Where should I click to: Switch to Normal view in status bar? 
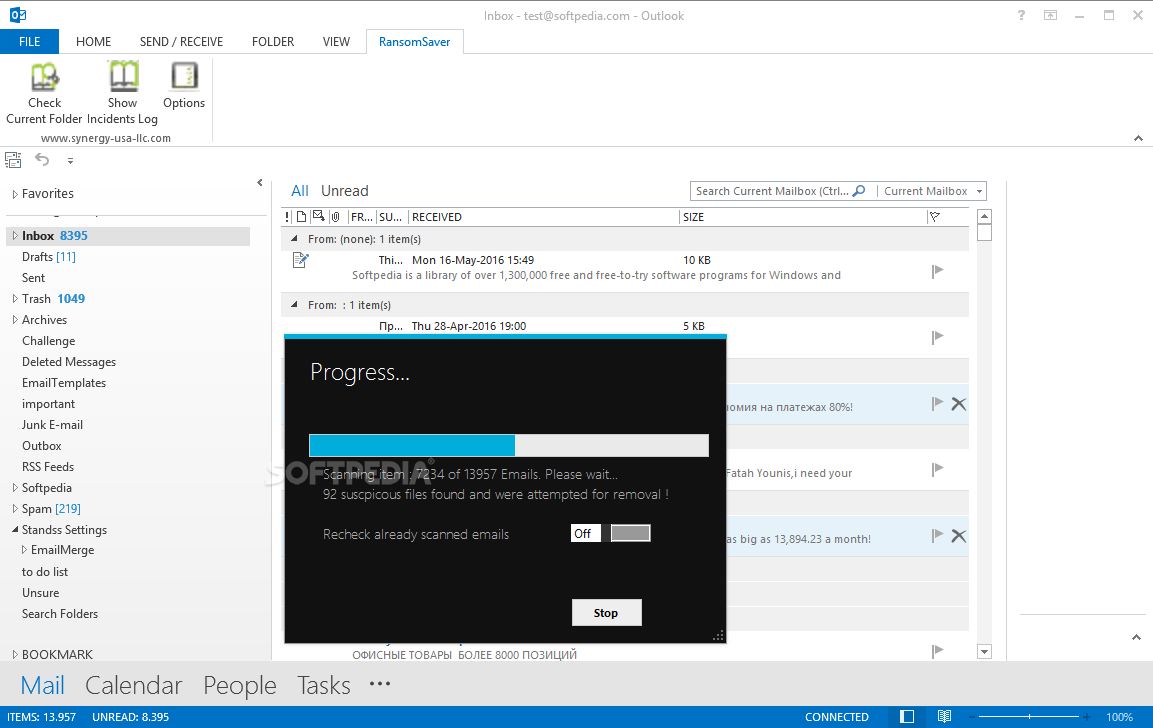tap(907, 716)
